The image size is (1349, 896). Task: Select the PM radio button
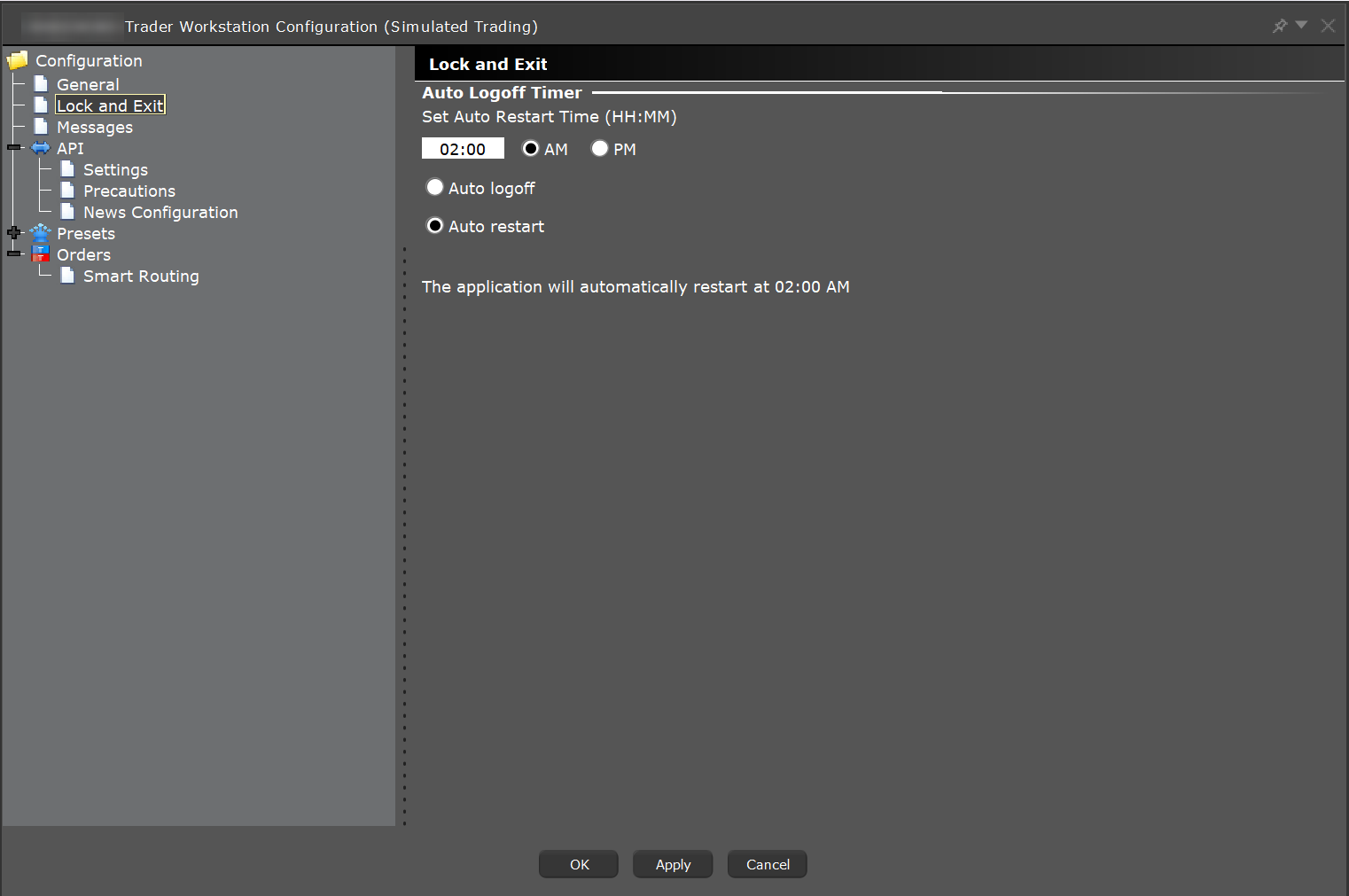pyautogui.click(x=600, y=149)
